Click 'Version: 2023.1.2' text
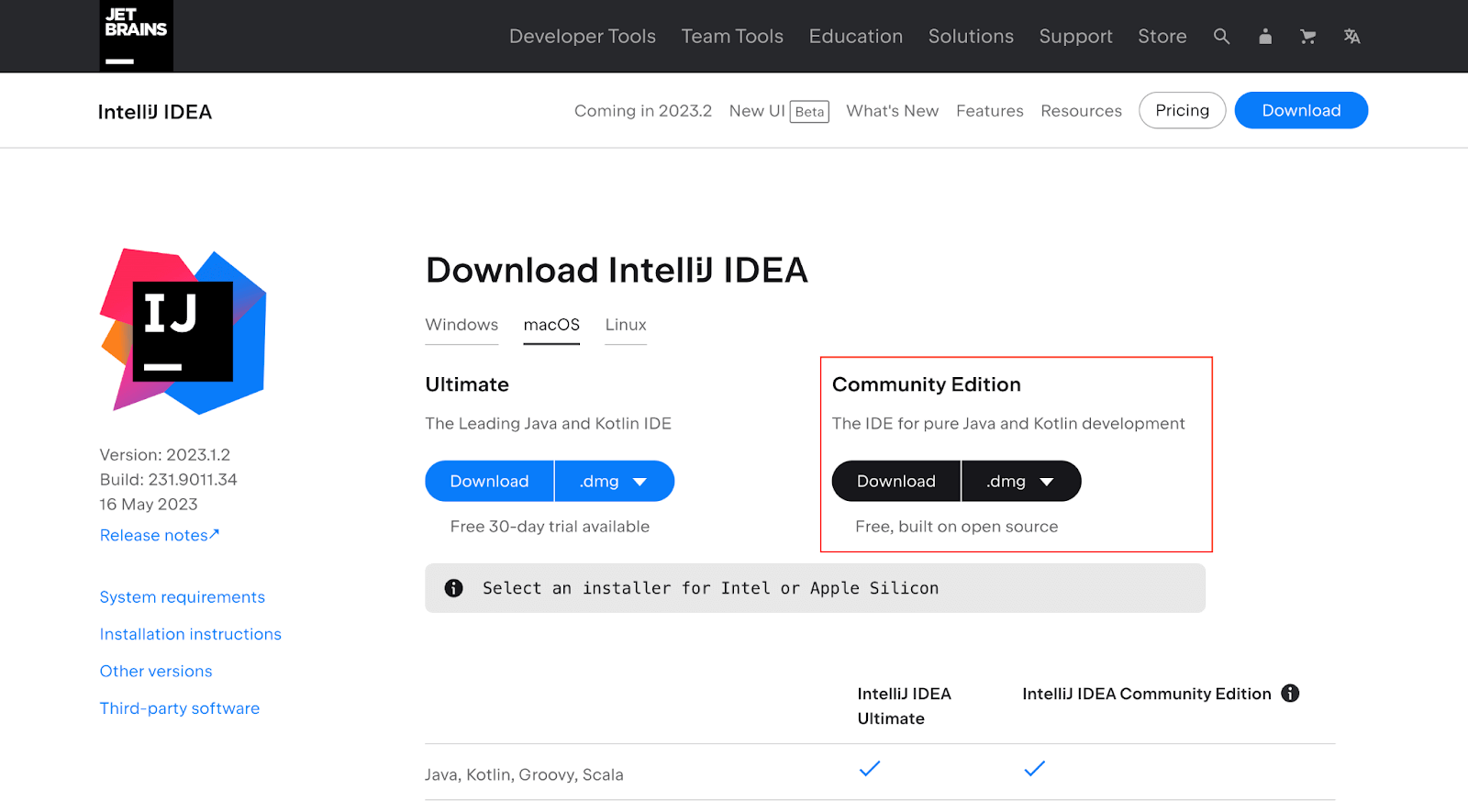The image size is (1468, 812). [165, 455]
